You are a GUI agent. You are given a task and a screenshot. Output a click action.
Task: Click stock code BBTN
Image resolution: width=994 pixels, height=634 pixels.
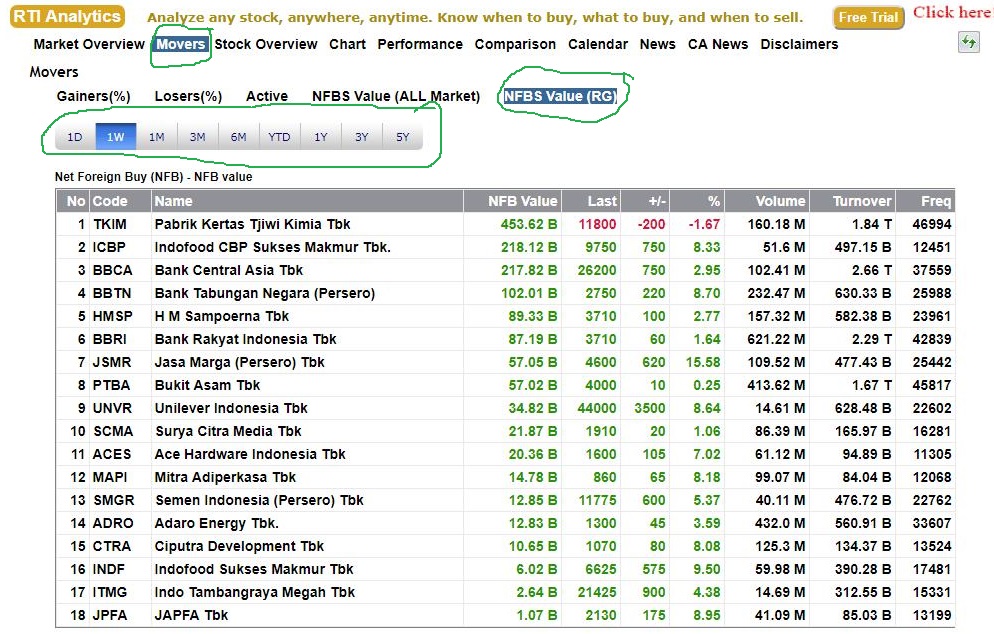pos(112,294)
